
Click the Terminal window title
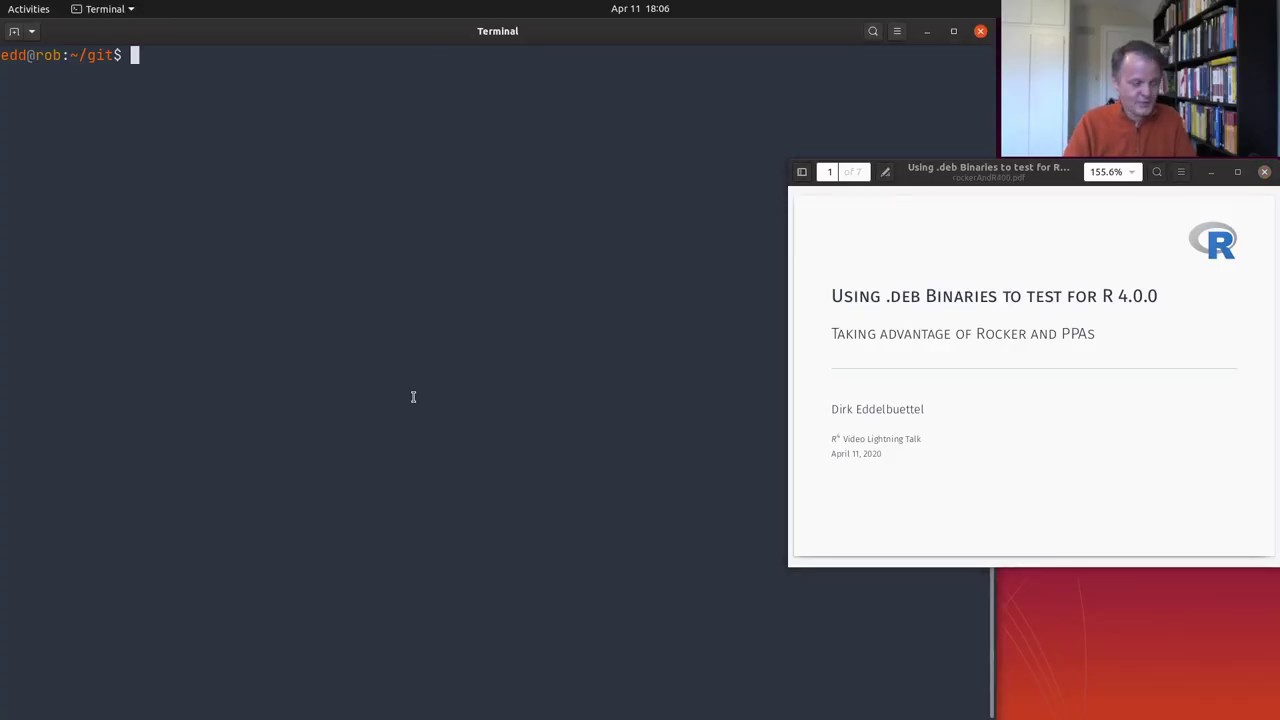tap(497, 31)
